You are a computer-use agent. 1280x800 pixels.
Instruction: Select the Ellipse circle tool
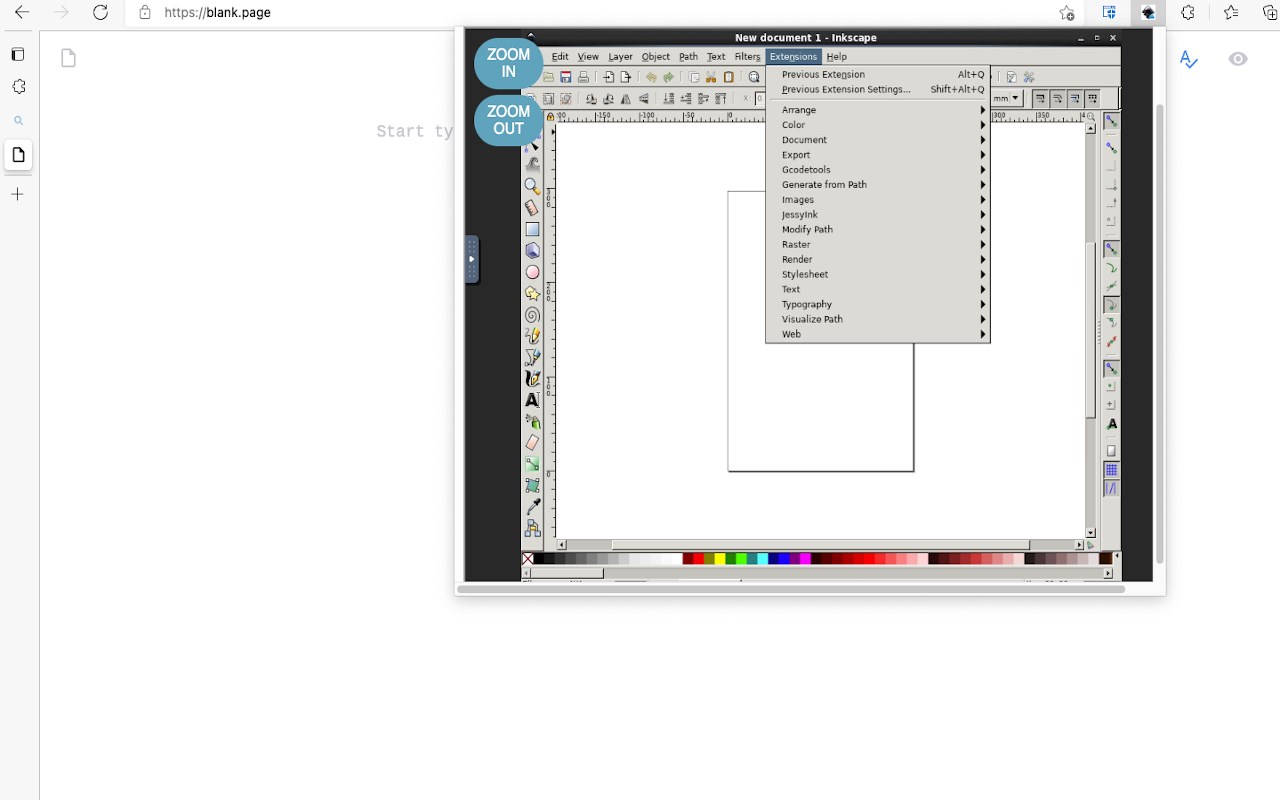pos(532,272)
